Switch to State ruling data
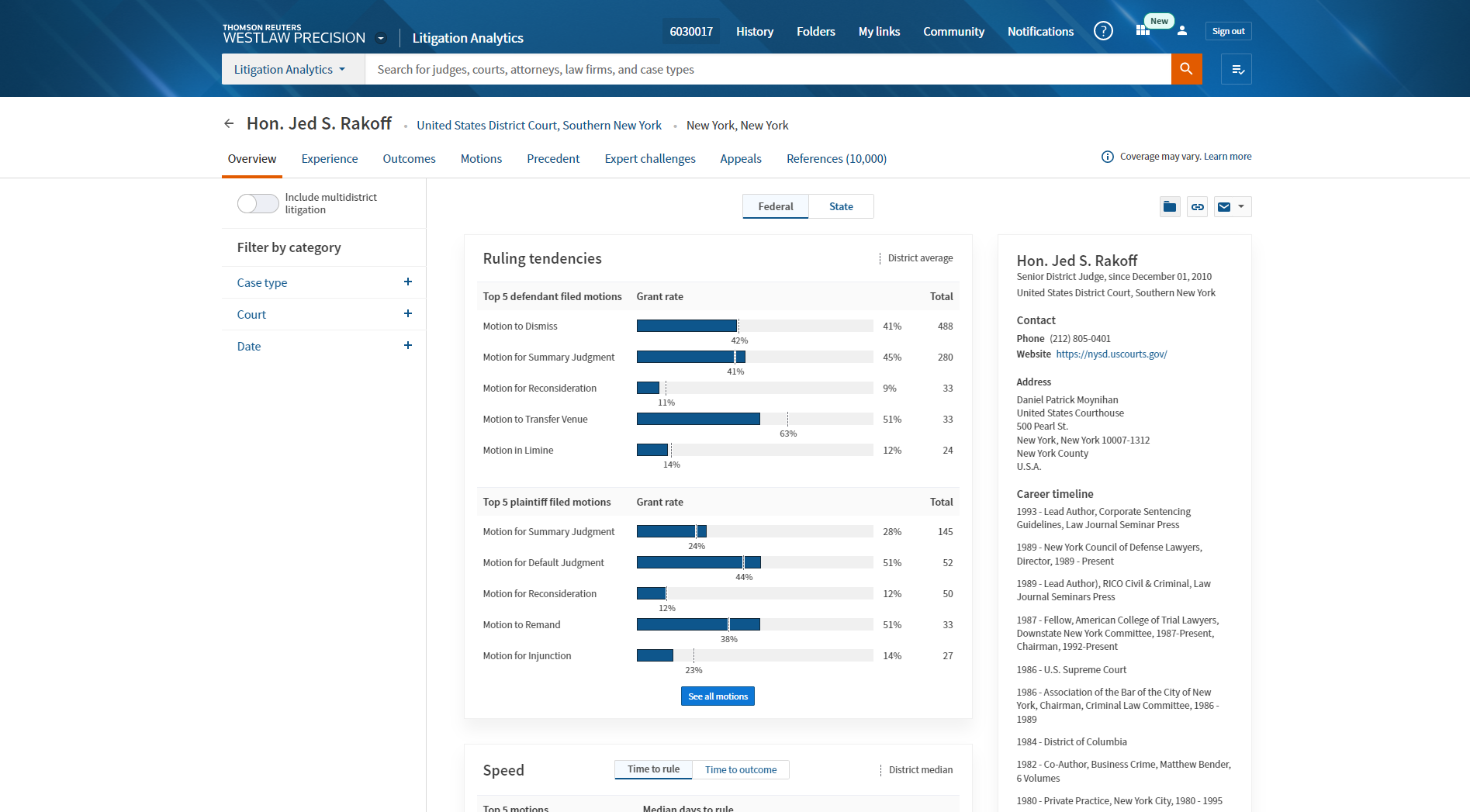 (x=841, y=206)
